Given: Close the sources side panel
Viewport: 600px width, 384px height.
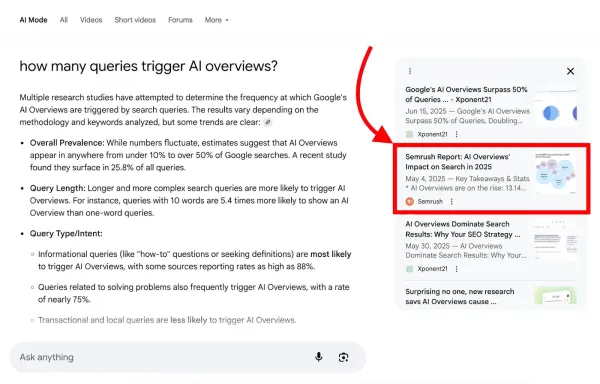Looking at the screenshot, I should (570, 71).
